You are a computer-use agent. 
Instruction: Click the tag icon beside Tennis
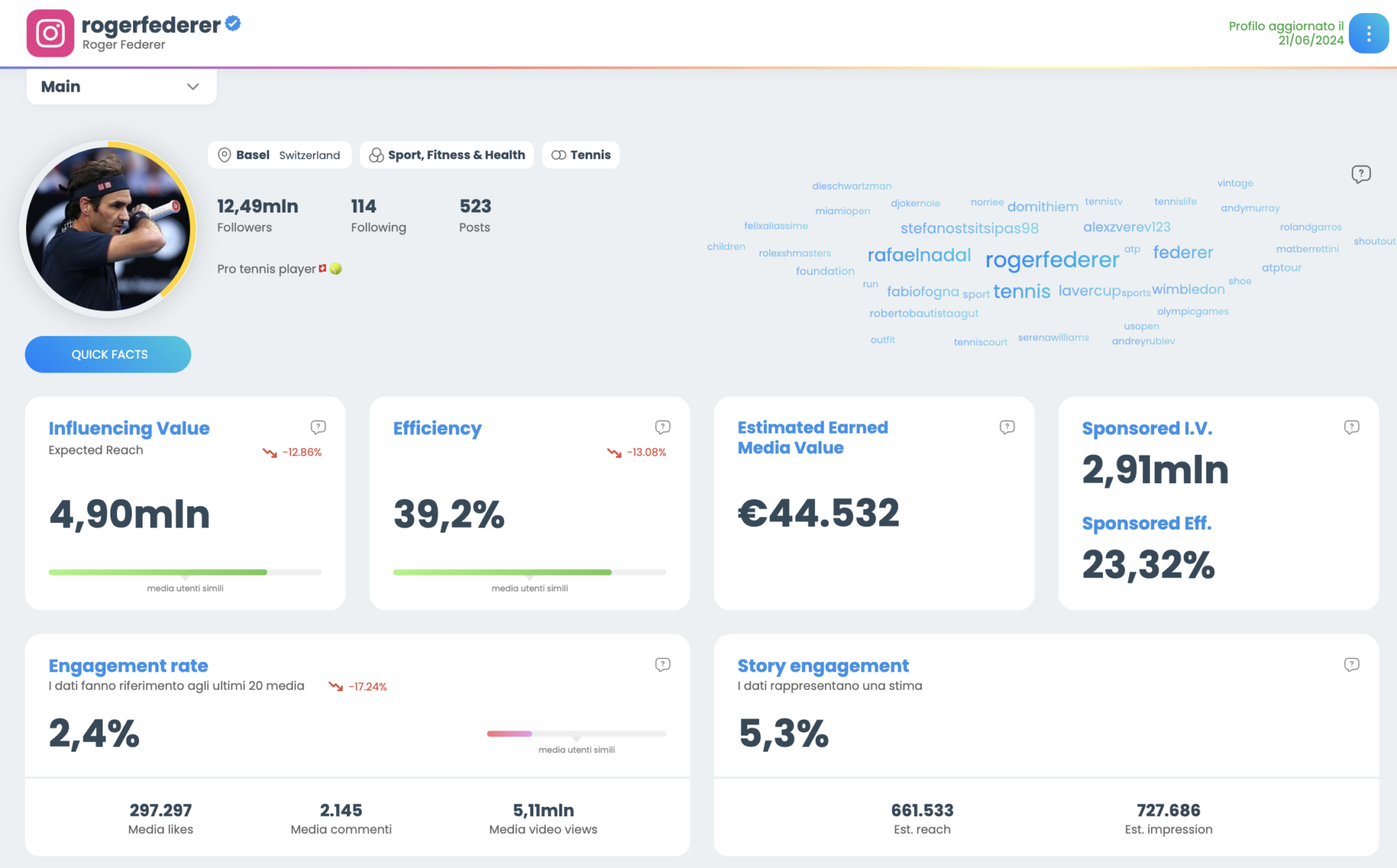pos(559,155)
